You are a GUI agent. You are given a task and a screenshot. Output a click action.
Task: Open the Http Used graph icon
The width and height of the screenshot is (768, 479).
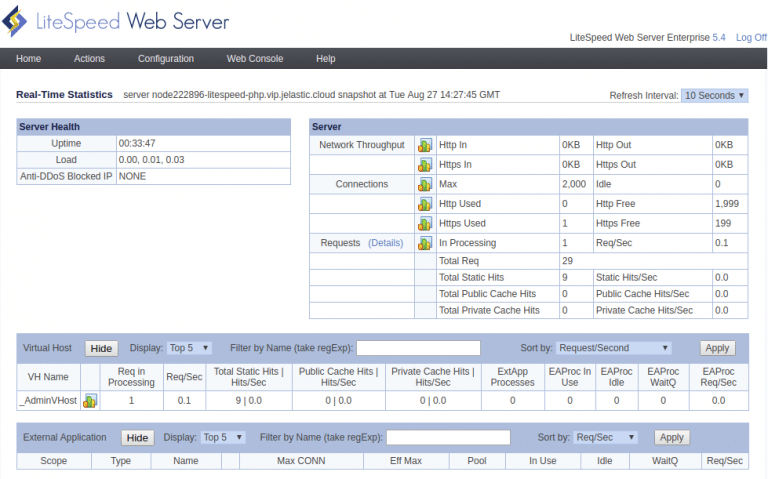[x=425, y=204]
